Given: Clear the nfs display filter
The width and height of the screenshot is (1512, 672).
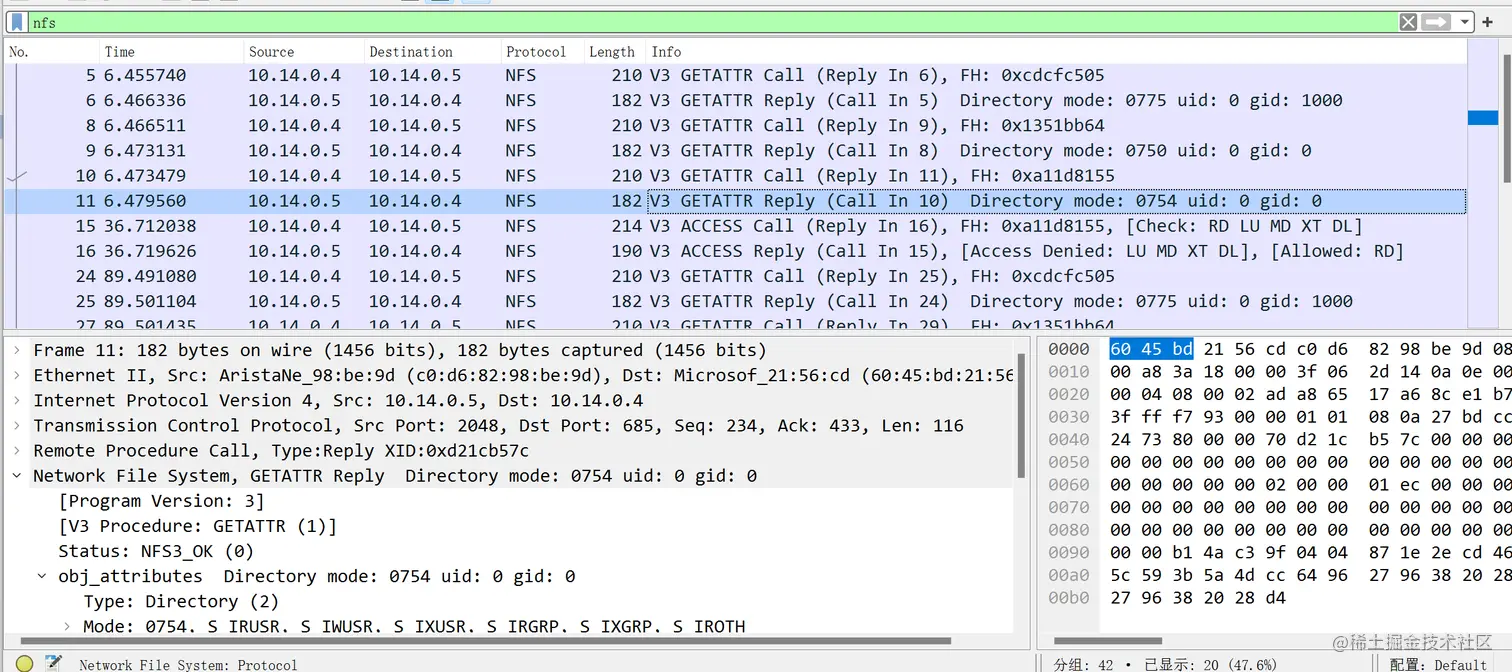Looking at the screenshot, I should tap(1408, 22).
